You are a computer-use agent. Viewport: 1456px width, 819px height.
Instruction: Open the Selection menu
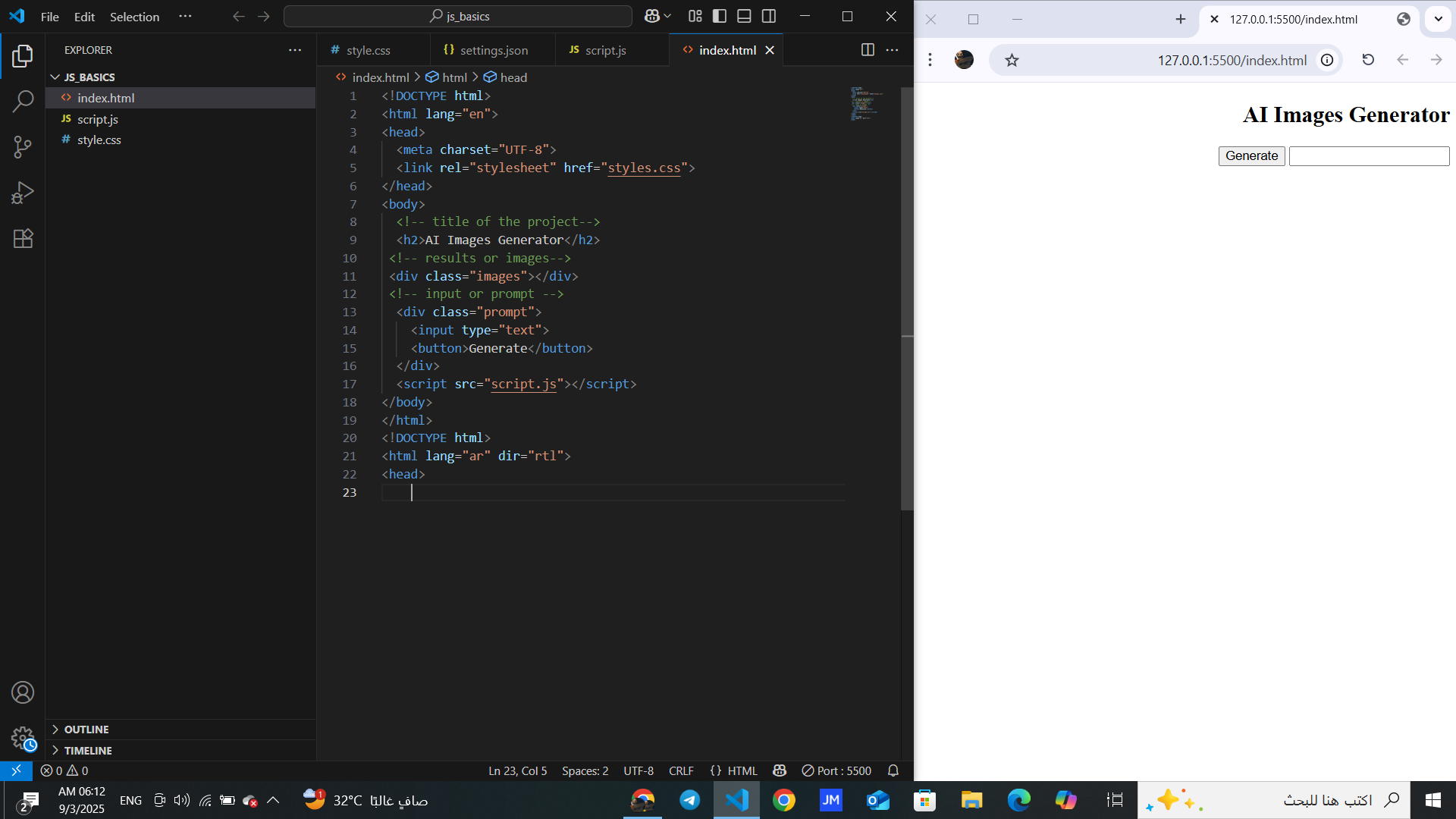click(x=134, y=17)
